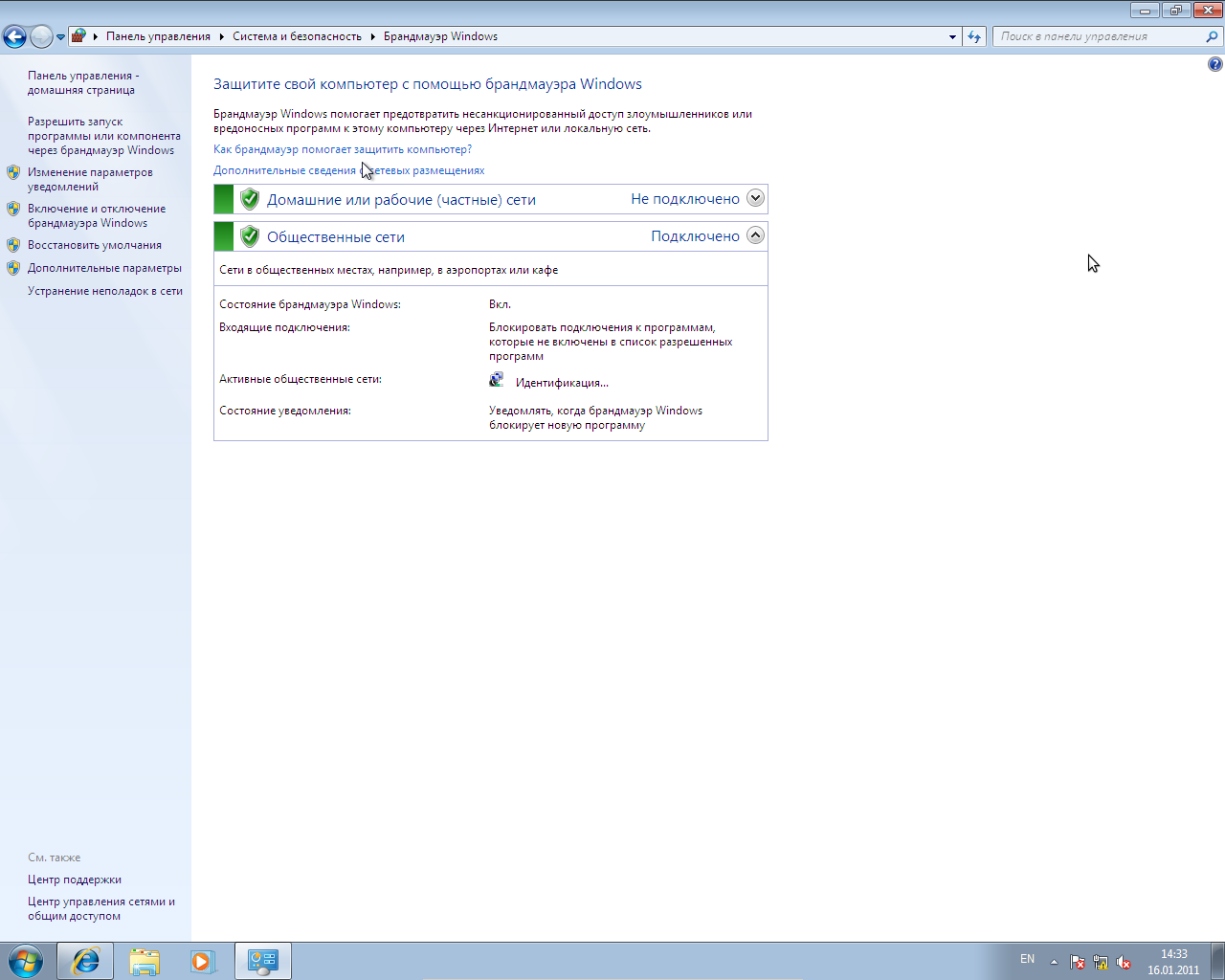This screenshot has width=1225, height=980.
Task: Select 'Брандмауэр Windows' breadcrumb
Action: [x=440, y=36]
